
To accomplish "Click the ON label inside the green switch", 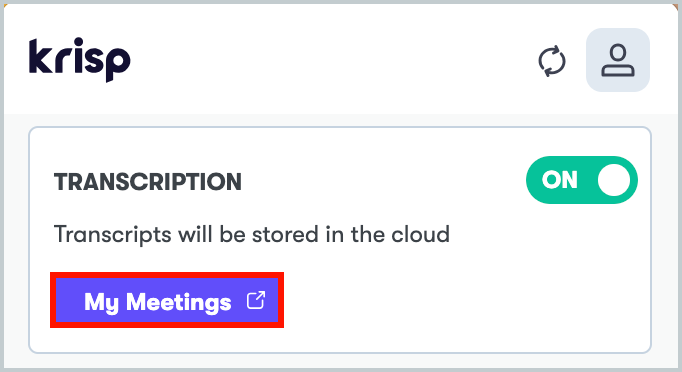I will coord(559,180).
